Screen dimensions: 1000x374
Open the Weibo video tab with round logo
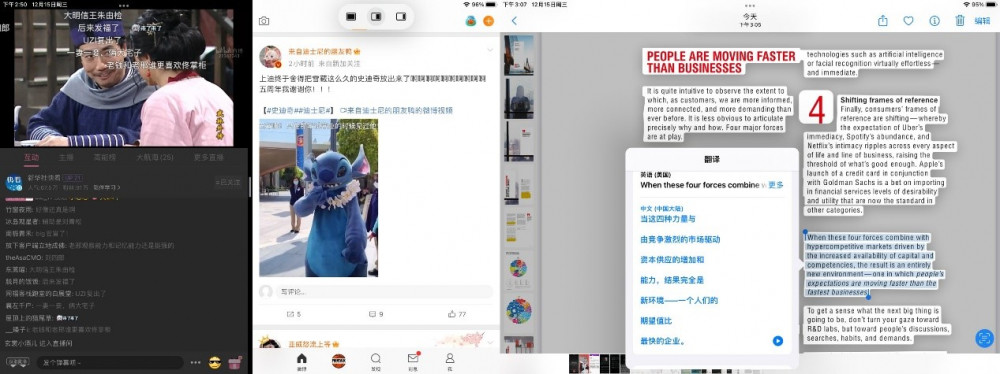click(339, 360)
